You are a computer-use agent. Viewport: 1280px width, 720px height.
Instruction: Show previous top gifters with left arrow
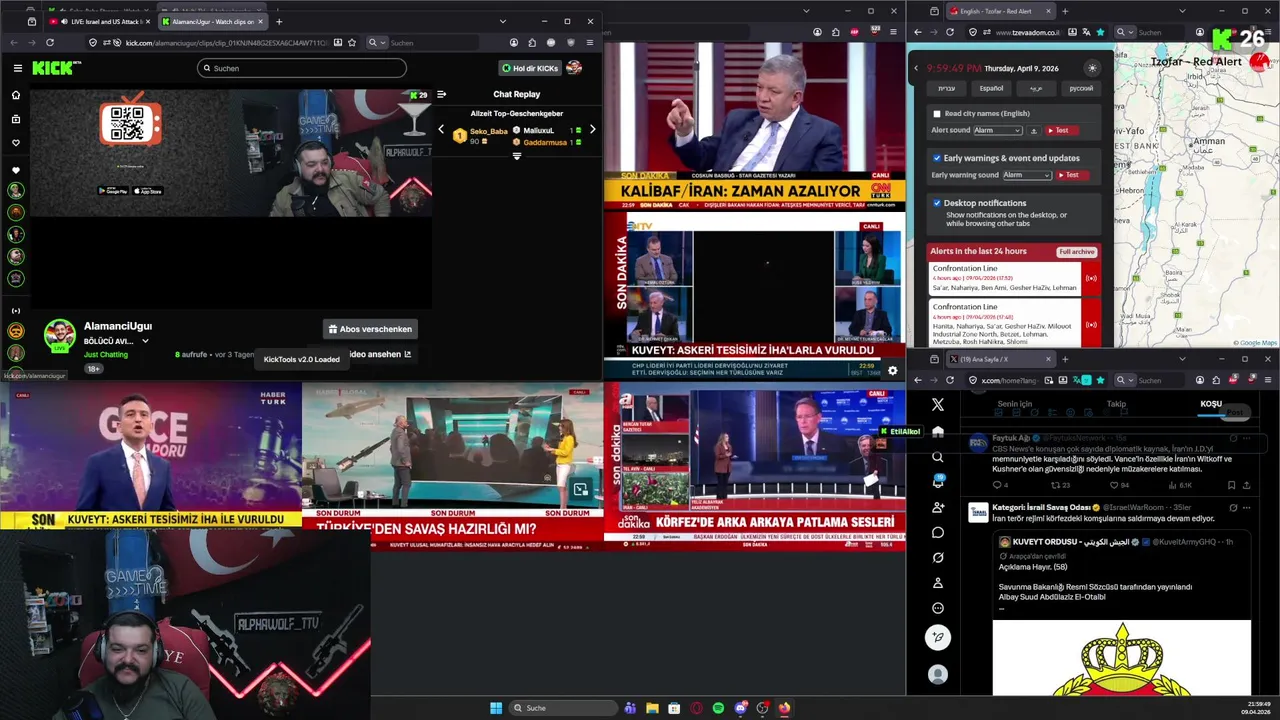tap(441, 129)
